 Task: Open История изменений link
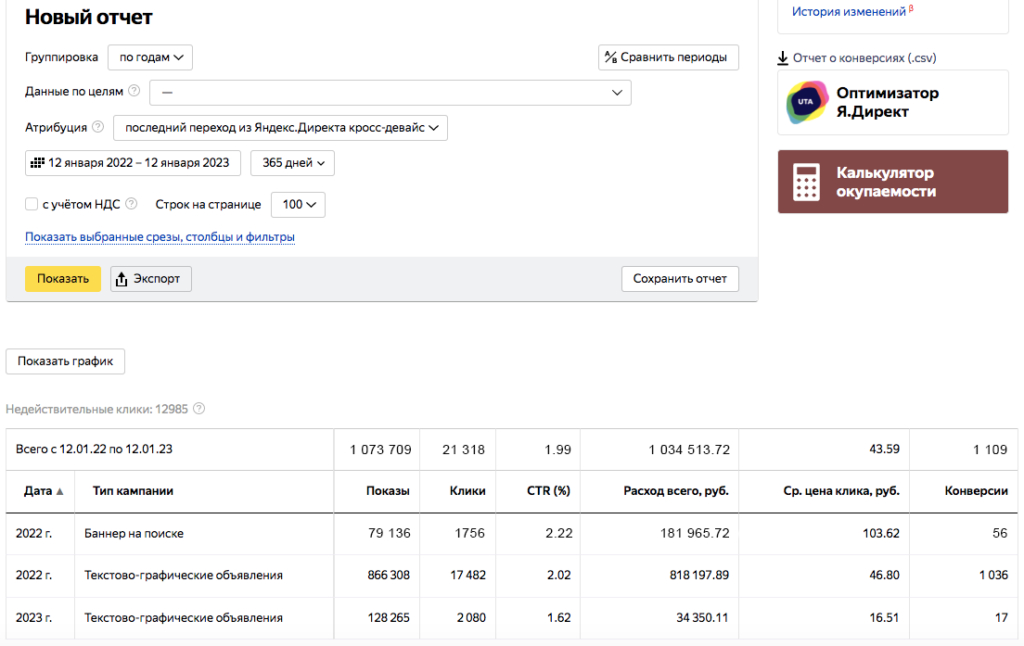(x=849, y=11)
